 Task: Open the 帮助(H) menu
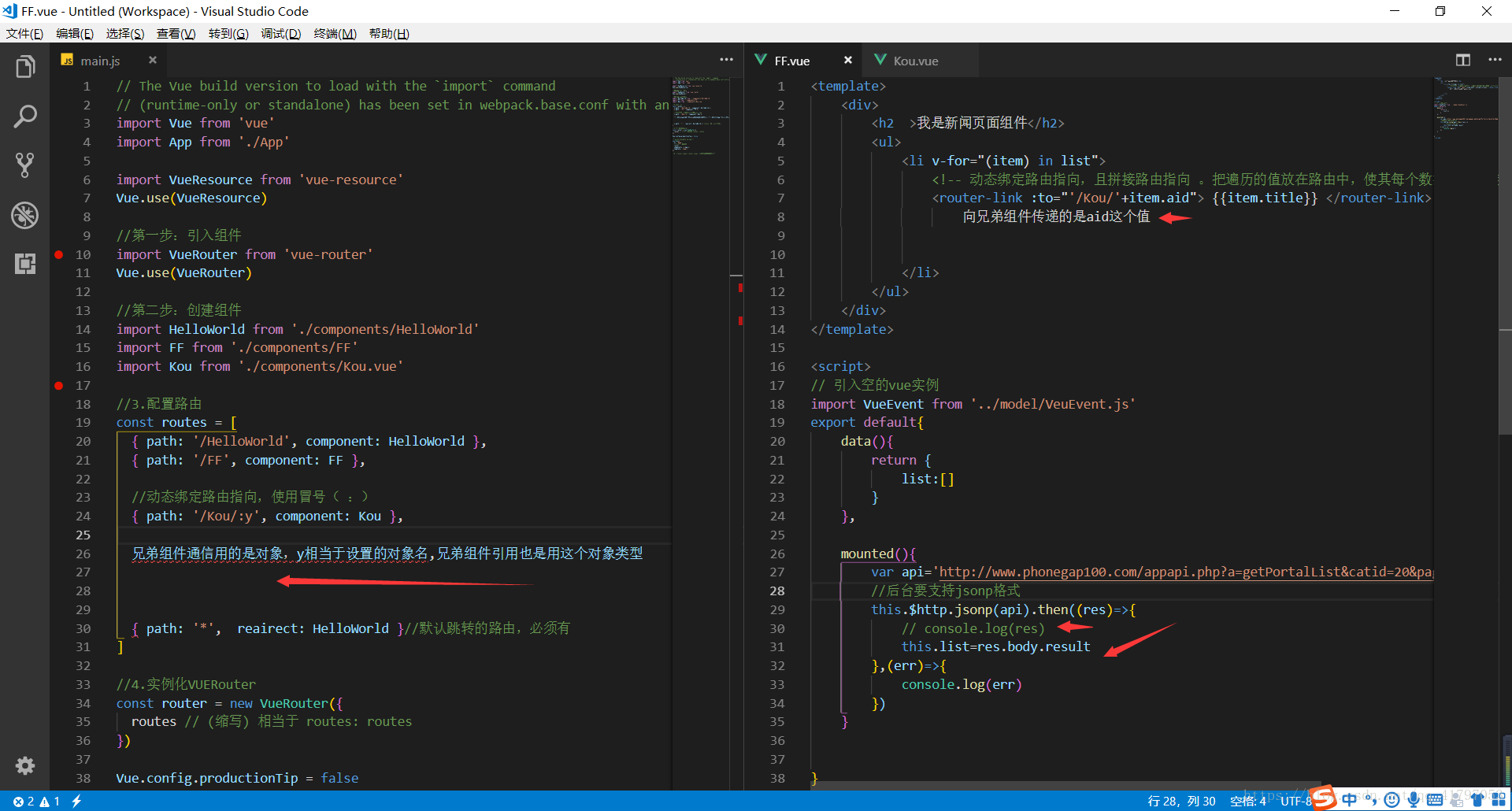click(389, 34)
